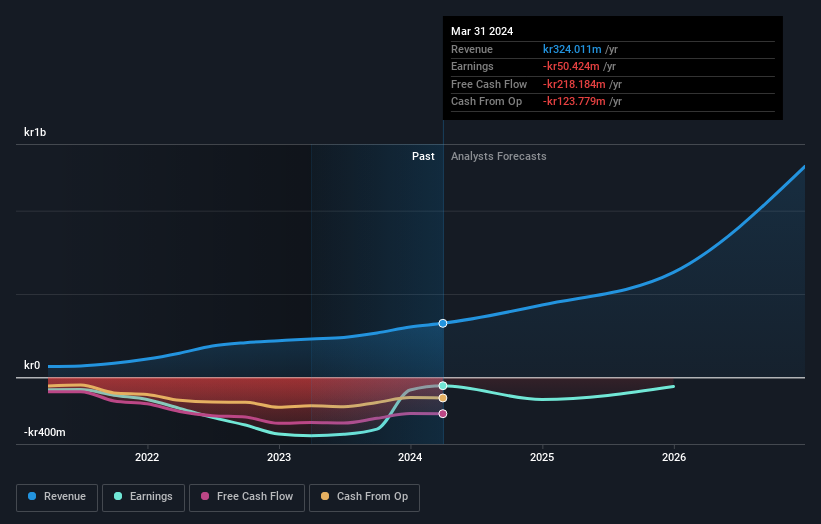Select the 2023 x-axis label
This screenshot has height=524, width=821.
(x=279, y=457)
